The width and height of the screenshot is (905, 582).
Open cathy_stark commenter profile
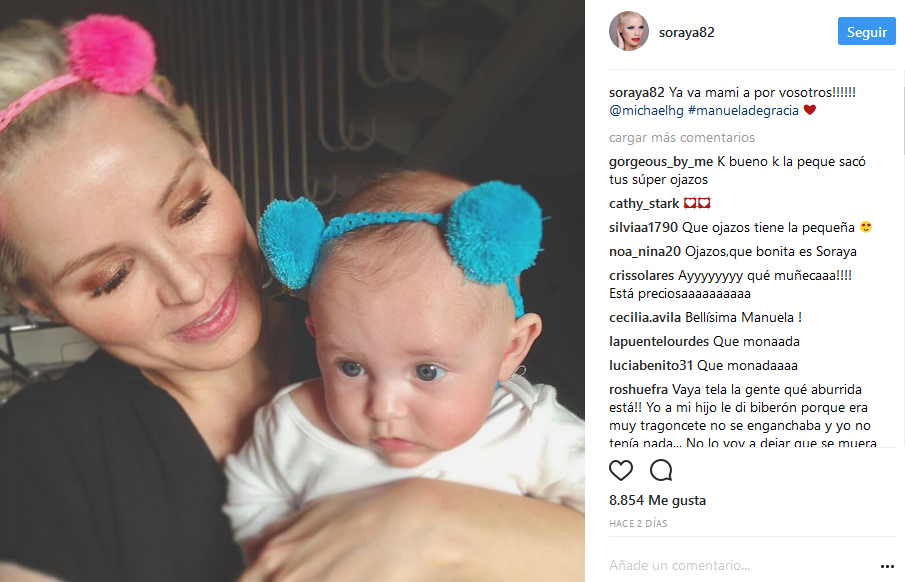click(x=644, y=204)
